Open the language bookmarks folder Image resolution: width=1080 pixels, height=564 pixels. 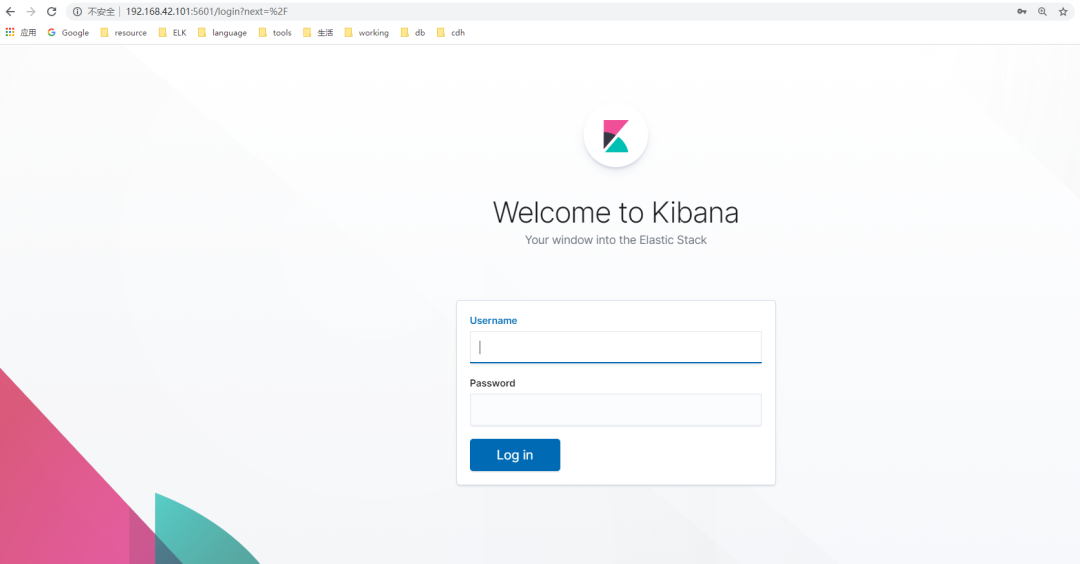(x=222, y=32)
